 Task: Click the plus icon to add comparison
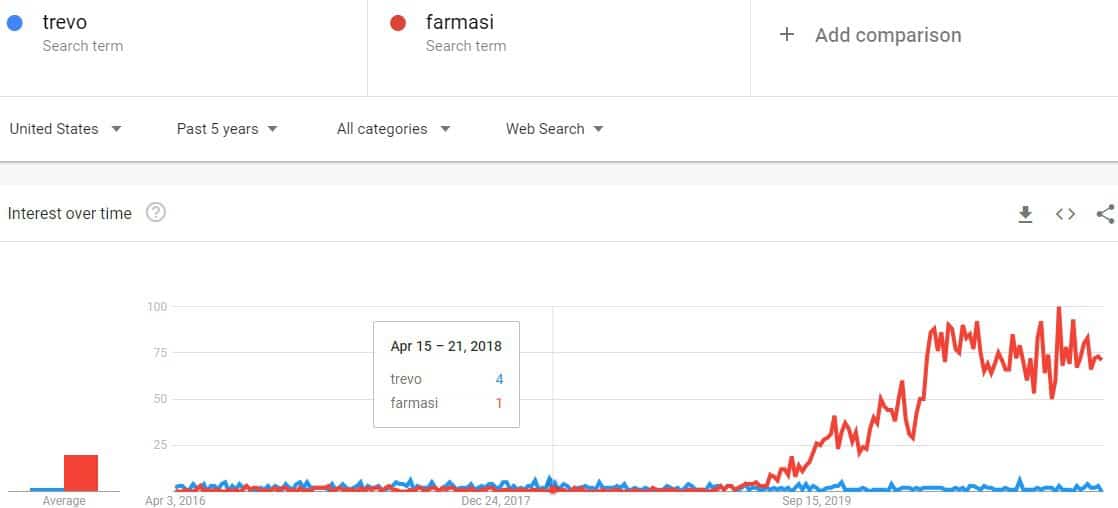pyautogui.click(x=786, y=34)
